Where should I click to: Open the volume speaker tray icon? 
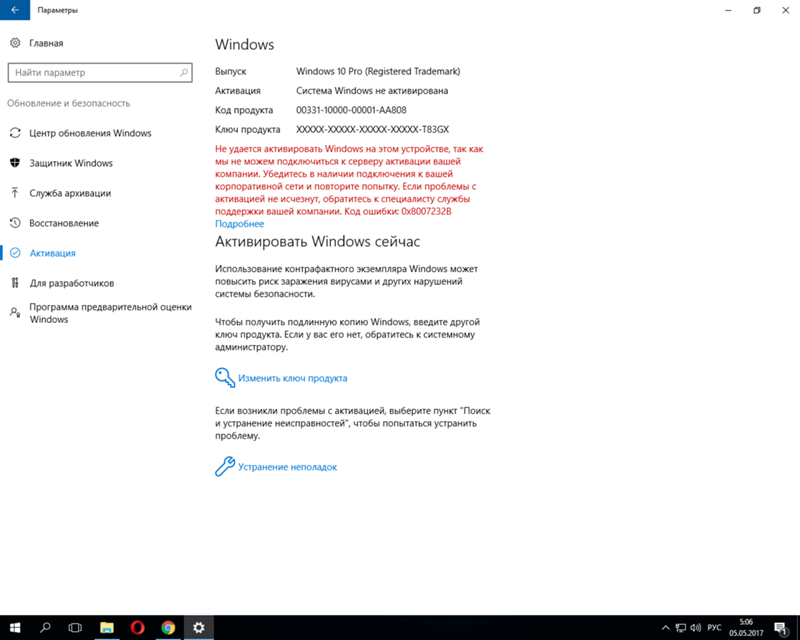coord(696,628)
